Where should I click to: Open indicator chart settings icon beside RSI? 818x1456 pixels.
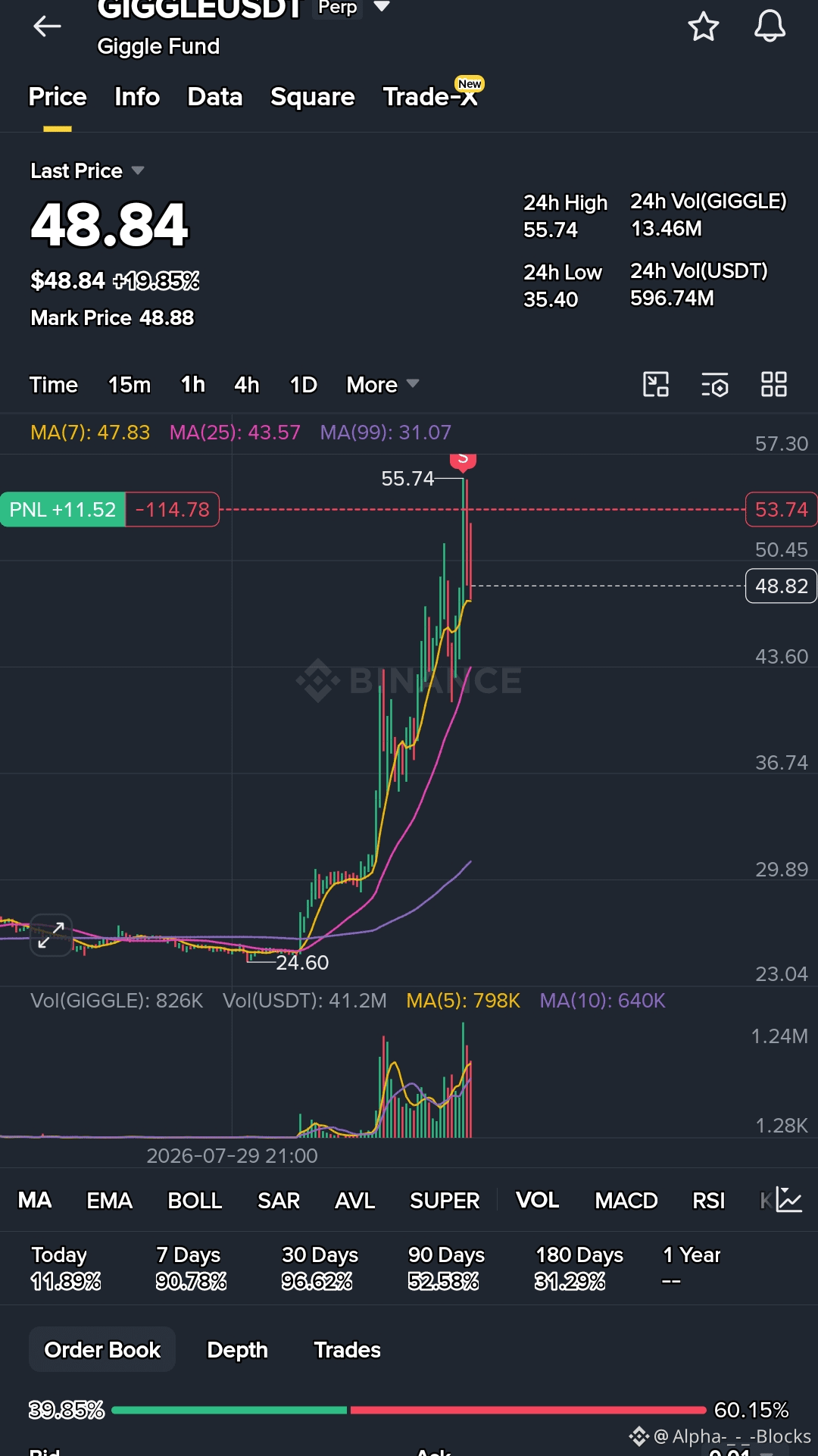(788, 1200)
